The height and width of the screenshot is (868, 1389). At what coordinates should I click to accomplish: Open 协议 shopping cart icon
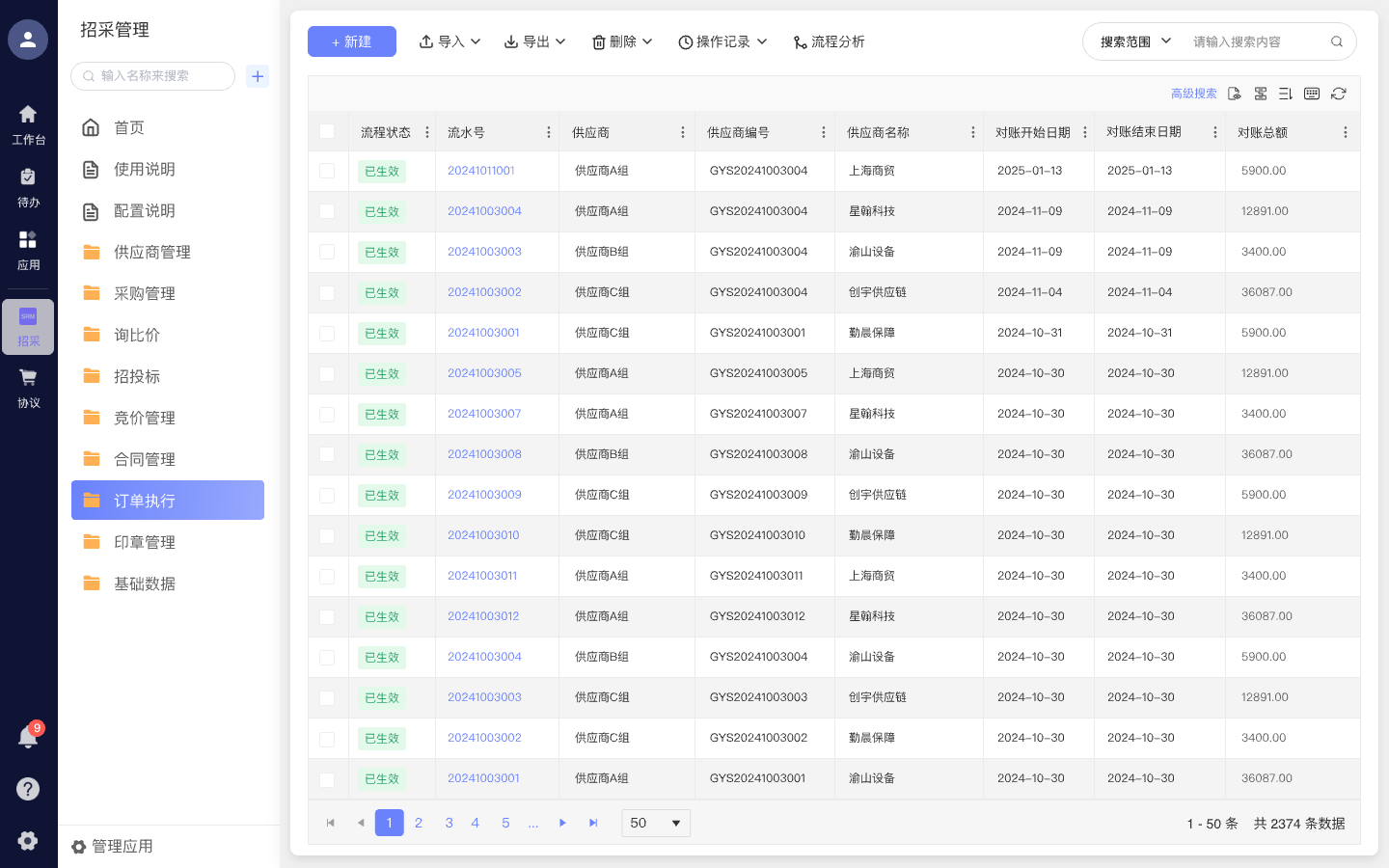pos(28,377)
